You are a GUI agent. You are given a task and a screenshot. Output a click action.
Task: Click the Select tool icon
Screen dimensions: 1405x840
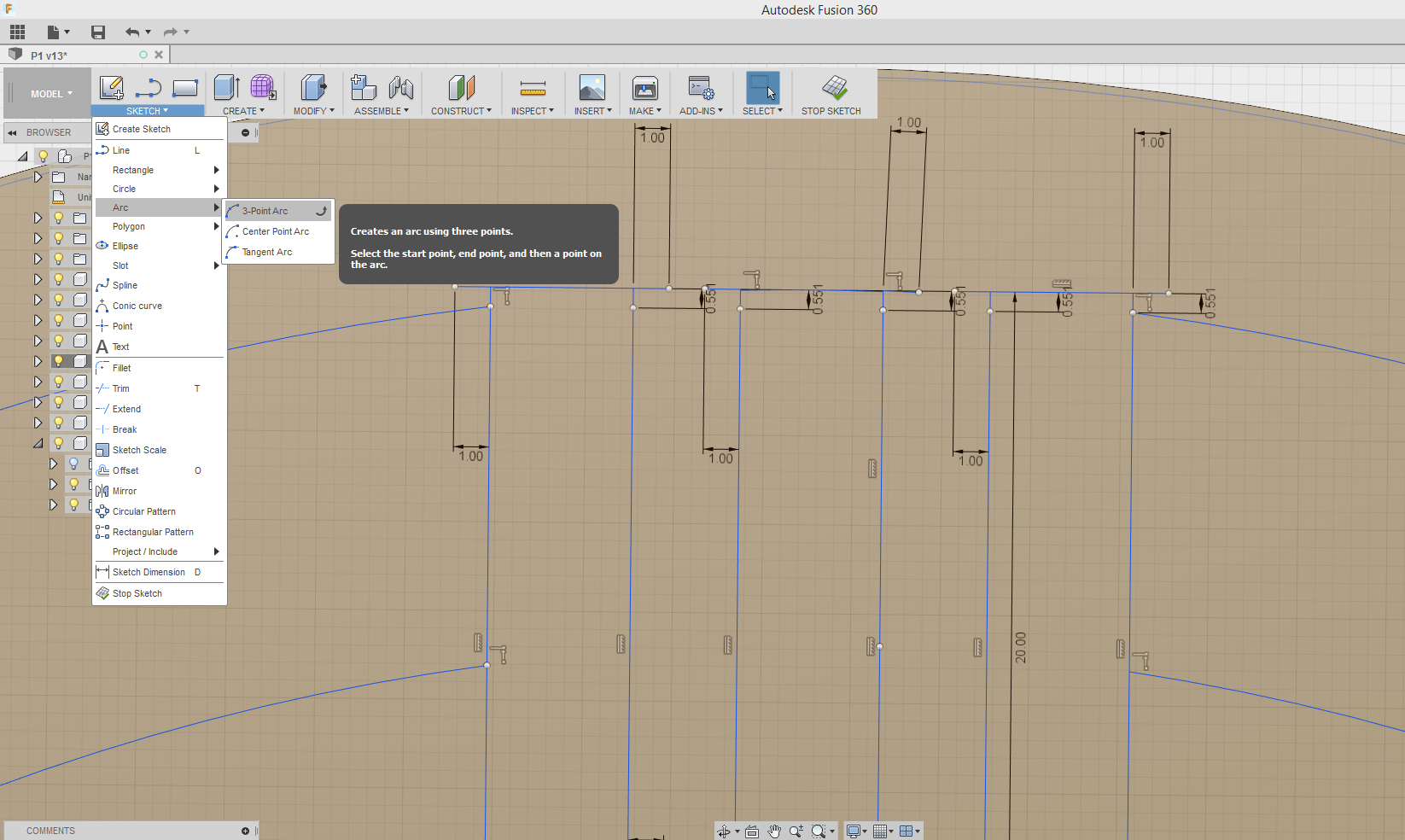click(762, 87)
